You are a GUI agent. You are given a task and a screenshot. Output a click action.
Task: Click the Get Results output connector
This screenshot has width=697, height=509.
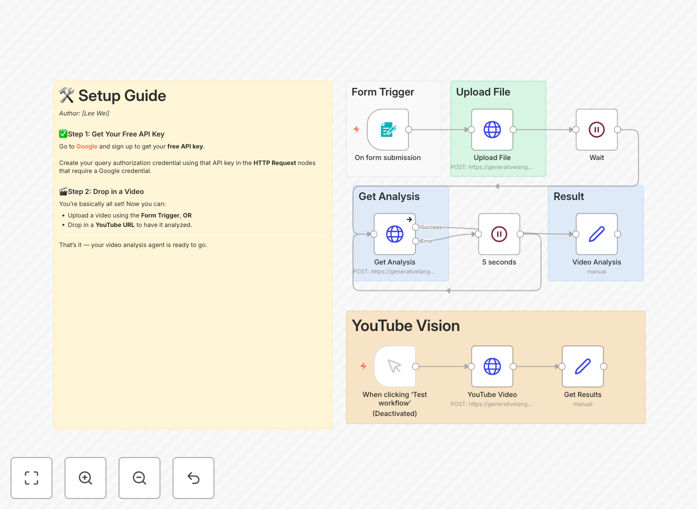tap(604, 366)
